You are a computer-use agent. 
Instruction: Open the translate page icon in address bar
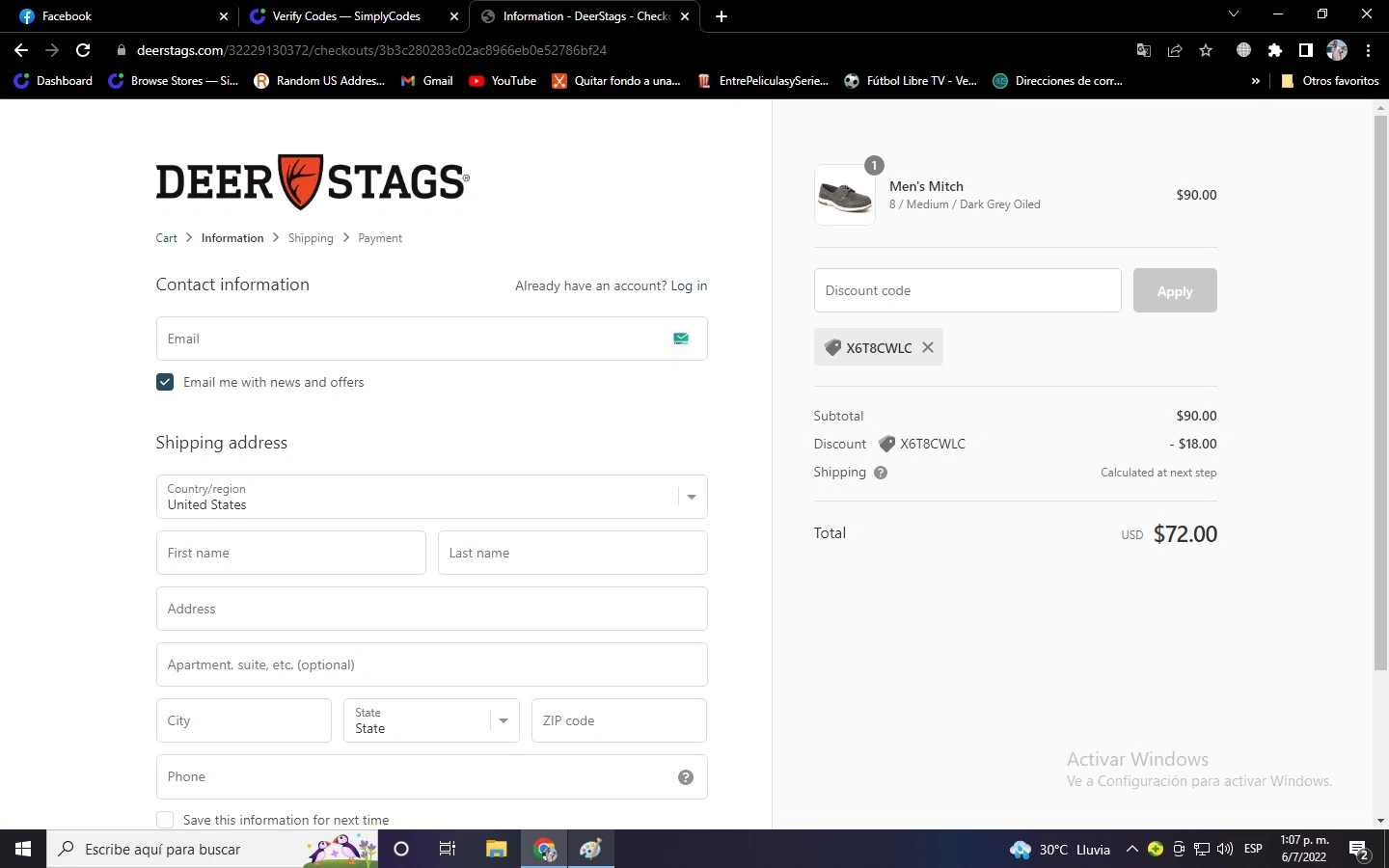1144,50
